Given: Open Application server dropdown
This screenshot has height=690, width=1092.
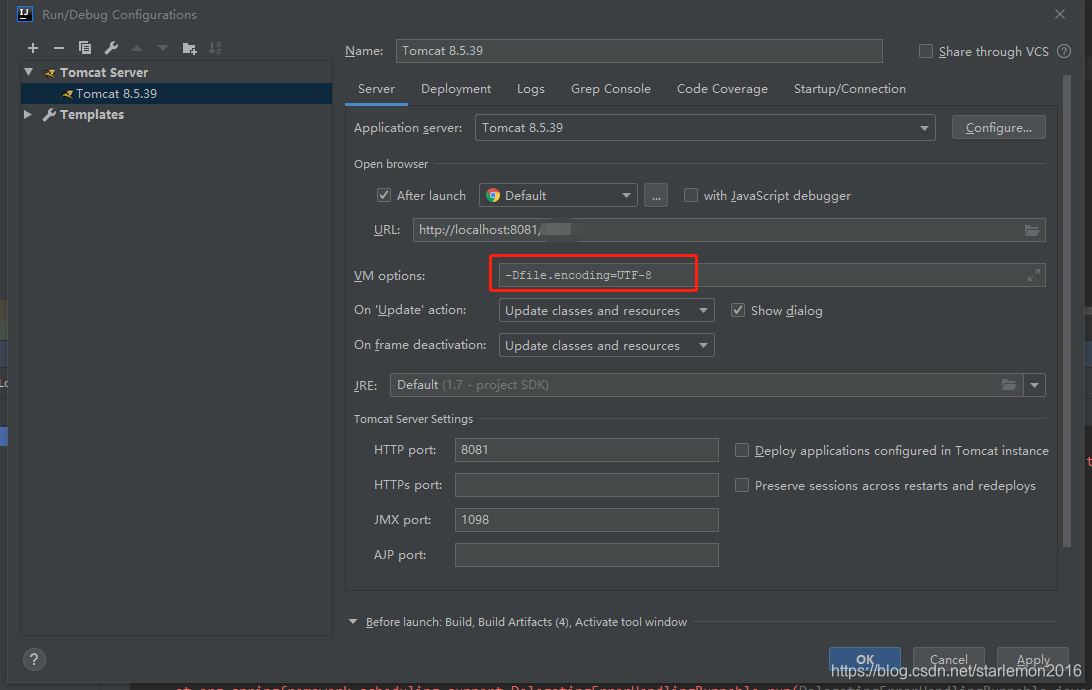Looking at the screenshot, I should 705,127.
